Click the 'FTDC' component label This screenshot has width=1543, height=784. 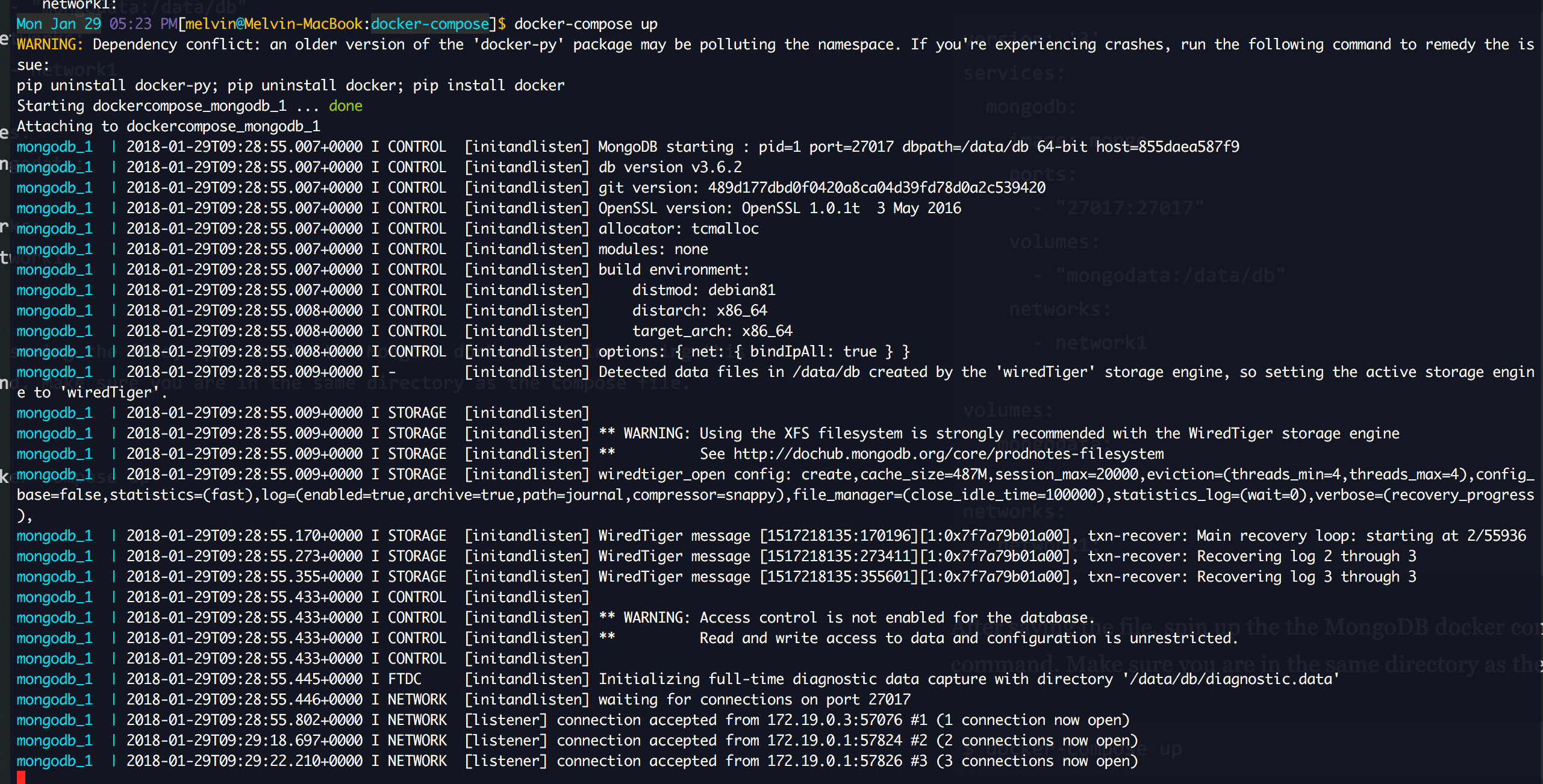(405, 679)
